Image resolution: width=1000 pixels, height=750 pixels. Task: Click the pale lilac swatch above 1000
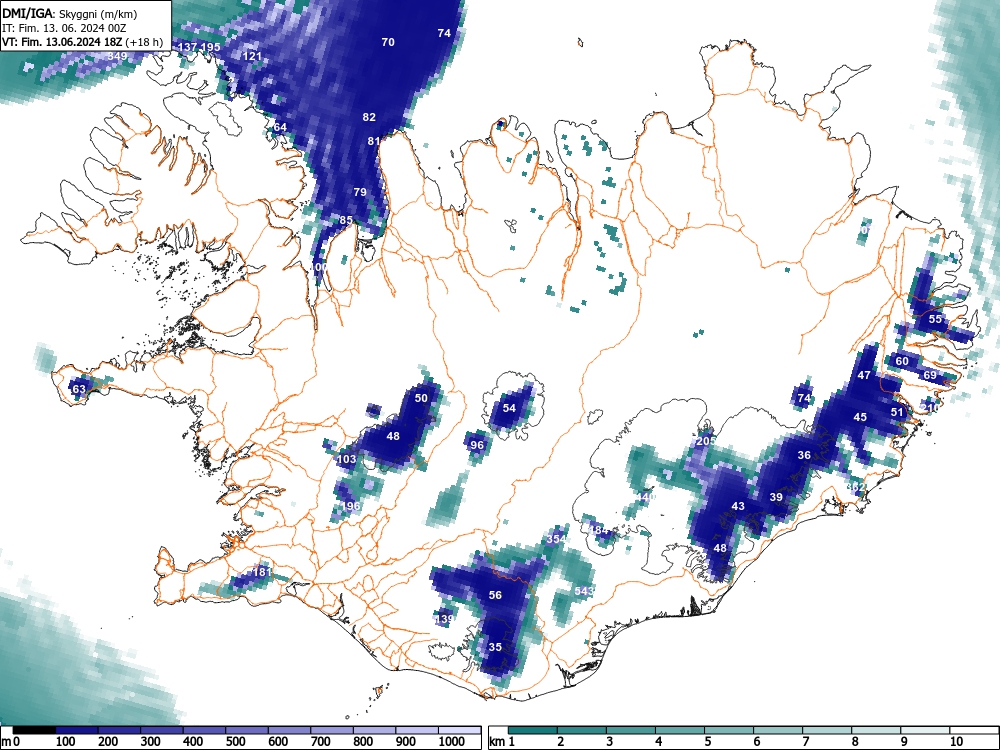pyautogui.click(x=459, y=730)
